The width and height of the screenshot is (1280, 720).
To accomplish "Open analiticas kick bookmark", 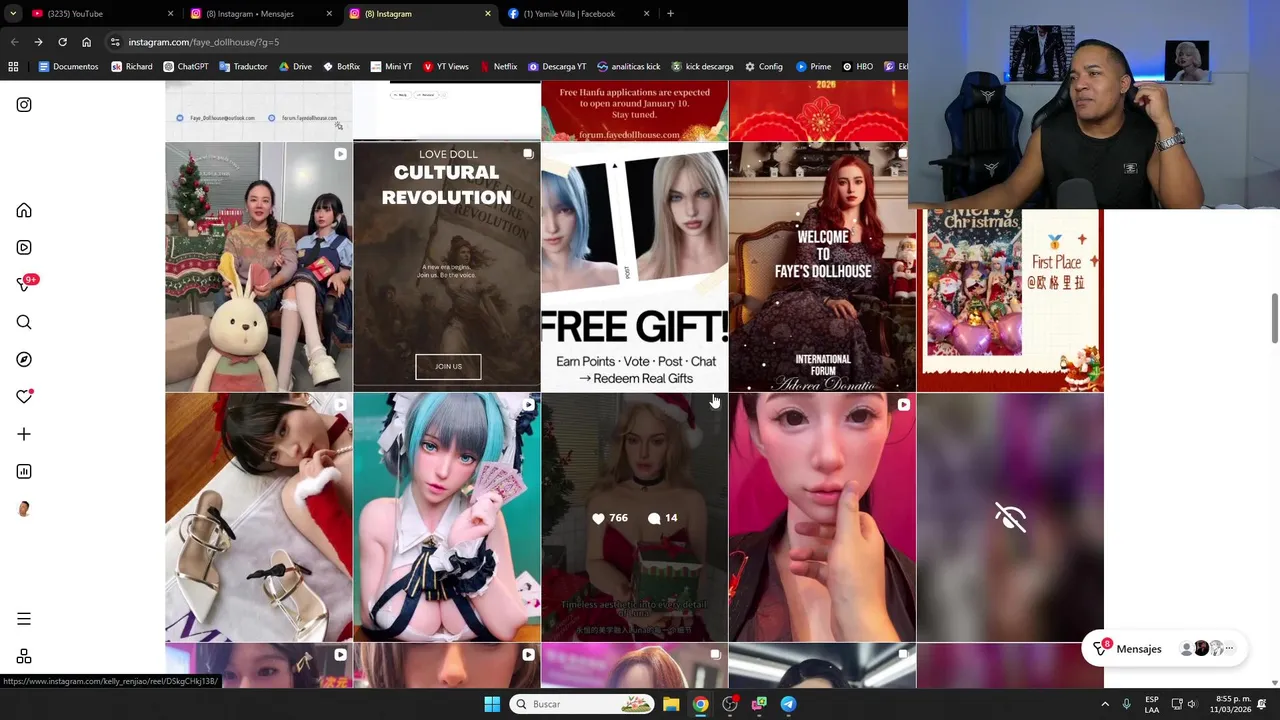I will 628,67.
